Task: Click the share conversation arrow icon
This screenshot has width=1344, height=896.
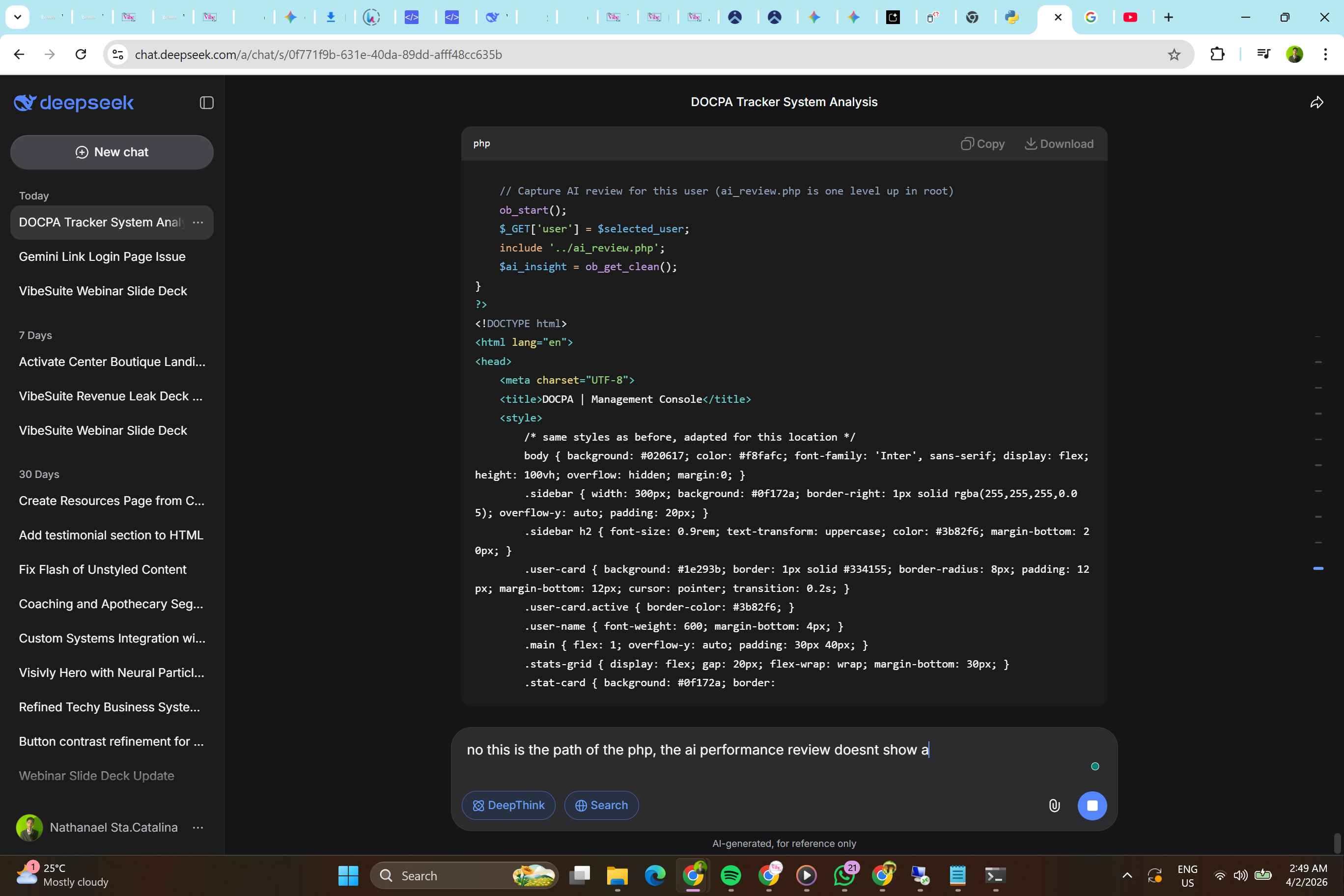Action: pyautogui.click(x=1316, y=103)
